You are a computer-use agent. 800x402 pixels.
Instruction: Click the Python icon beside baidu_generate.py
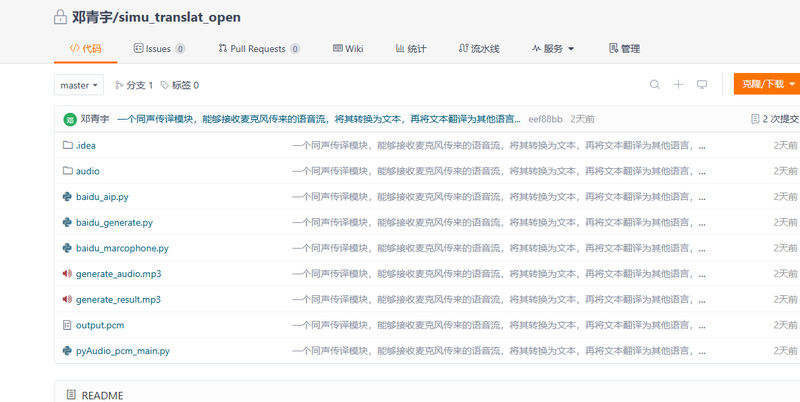click(67, 222)
